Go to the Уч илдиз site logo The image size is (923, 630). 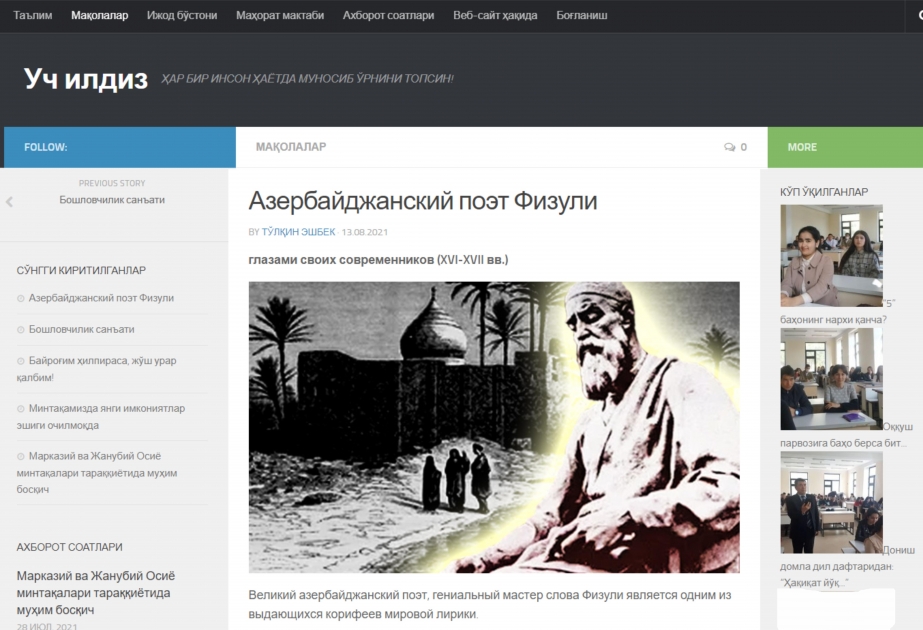tap(86, 78)
